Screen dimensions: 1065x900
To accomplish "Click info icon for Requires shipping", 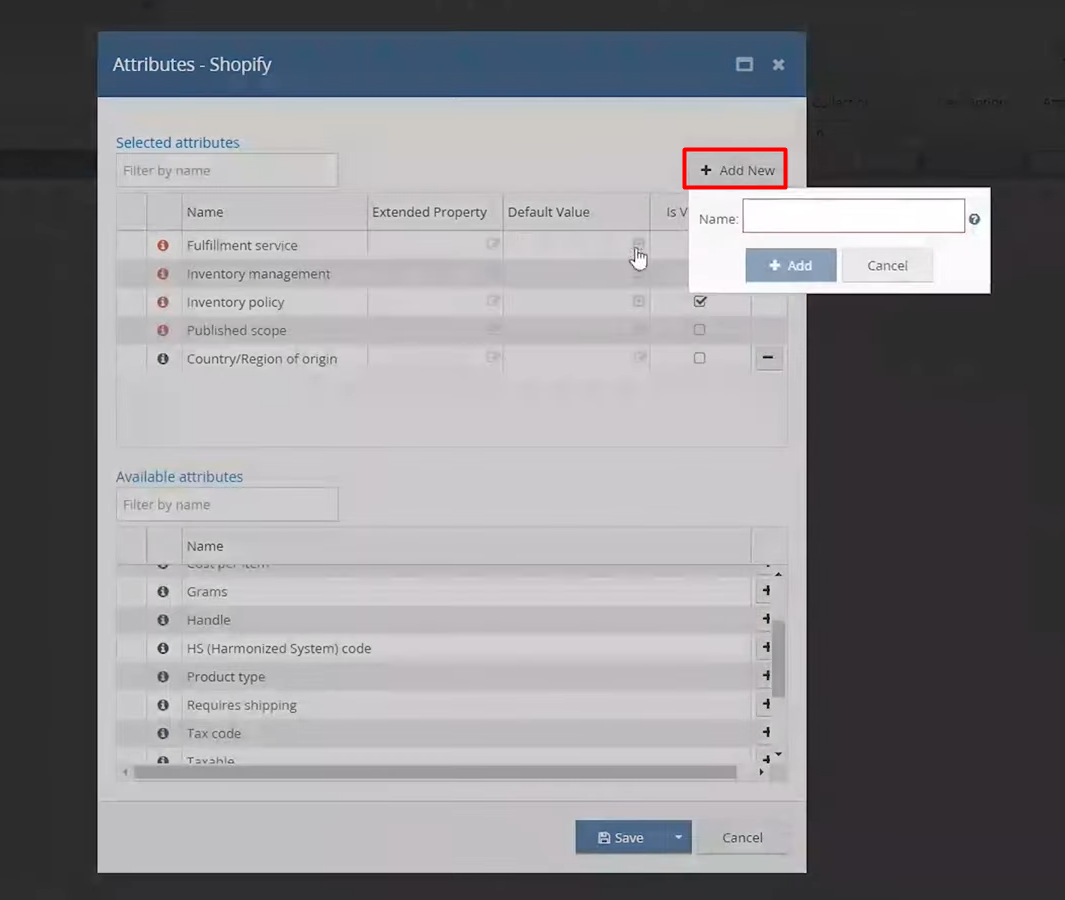I will [x=163, y=705].
